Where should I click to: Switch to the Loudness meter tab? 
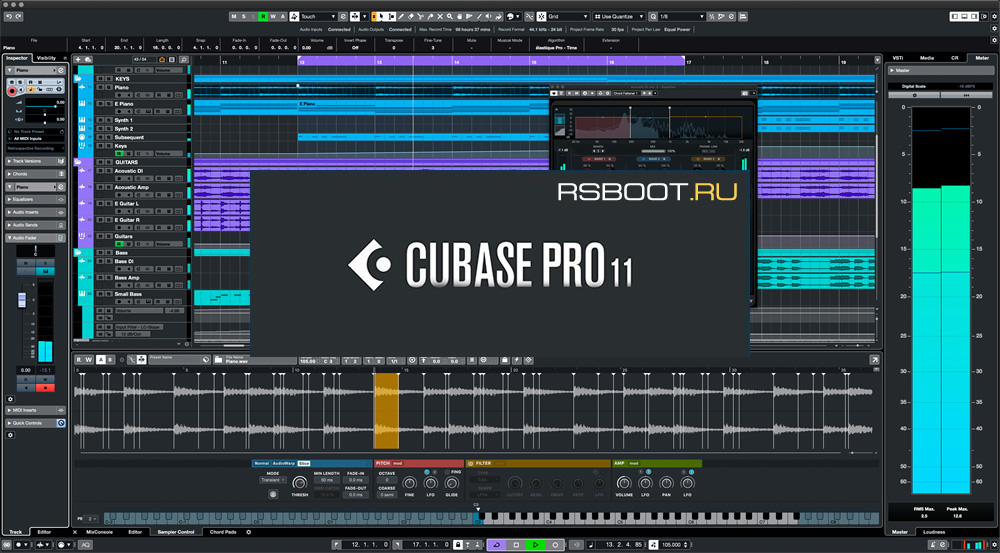click(934, 532)
